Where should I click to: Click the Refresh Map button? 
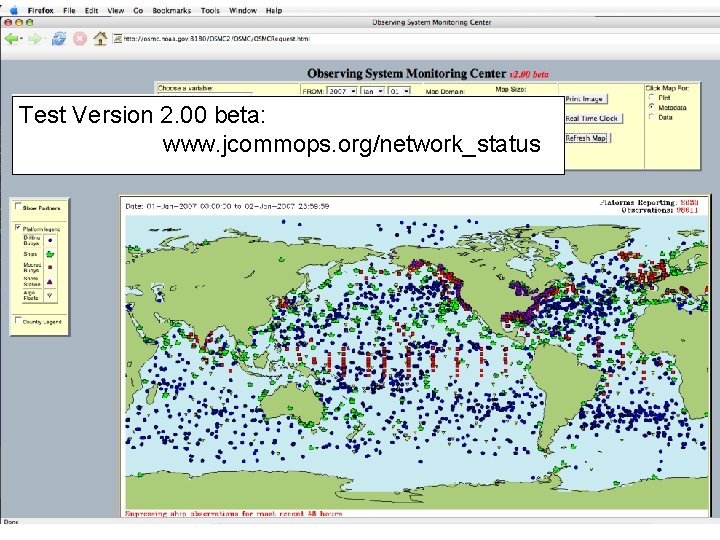pyautogui.click(x=588, y=138)
